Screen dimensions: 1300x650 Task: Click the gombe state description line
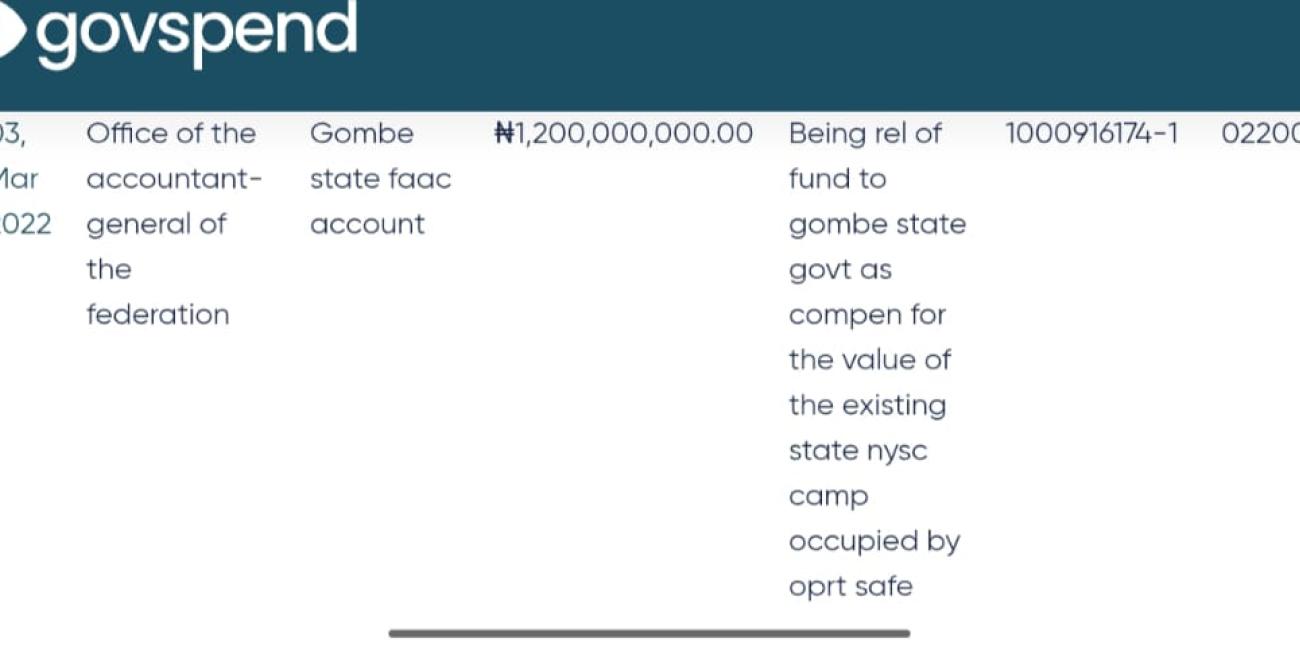click(x=877, y=224)
